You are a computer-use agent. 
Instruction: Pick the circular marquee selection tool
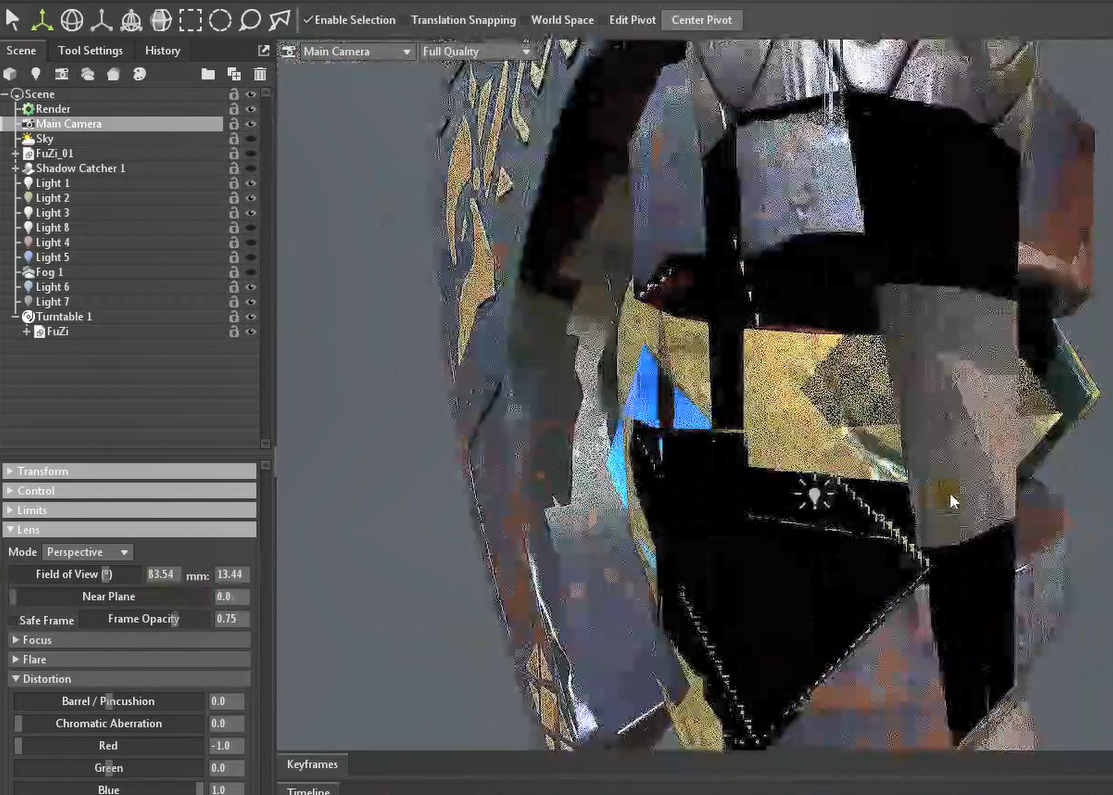(x=220, y=19)
